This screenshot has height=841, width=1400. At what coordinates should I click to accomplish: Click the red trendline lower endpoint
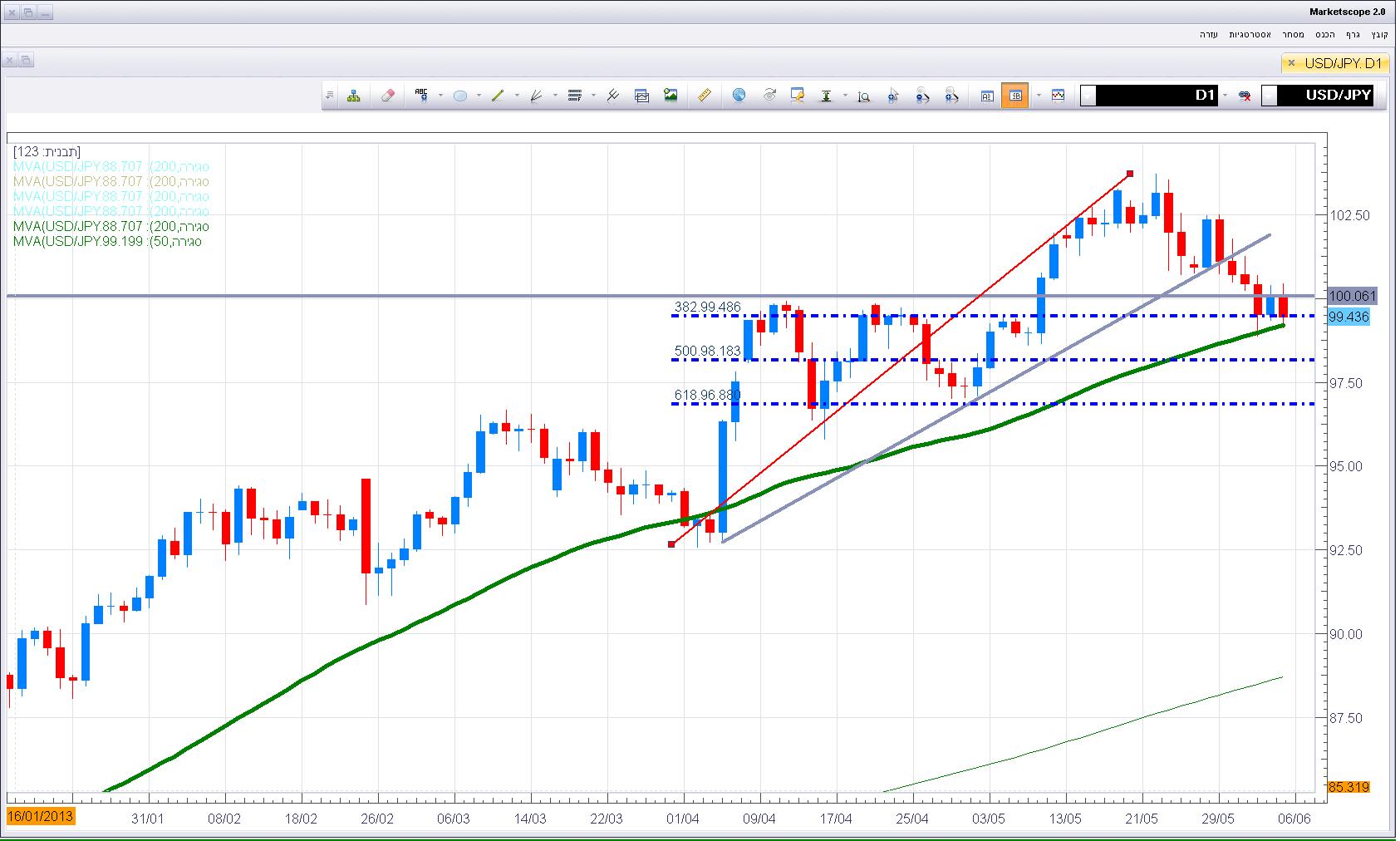pyautogui.click(x=671, y=544)
